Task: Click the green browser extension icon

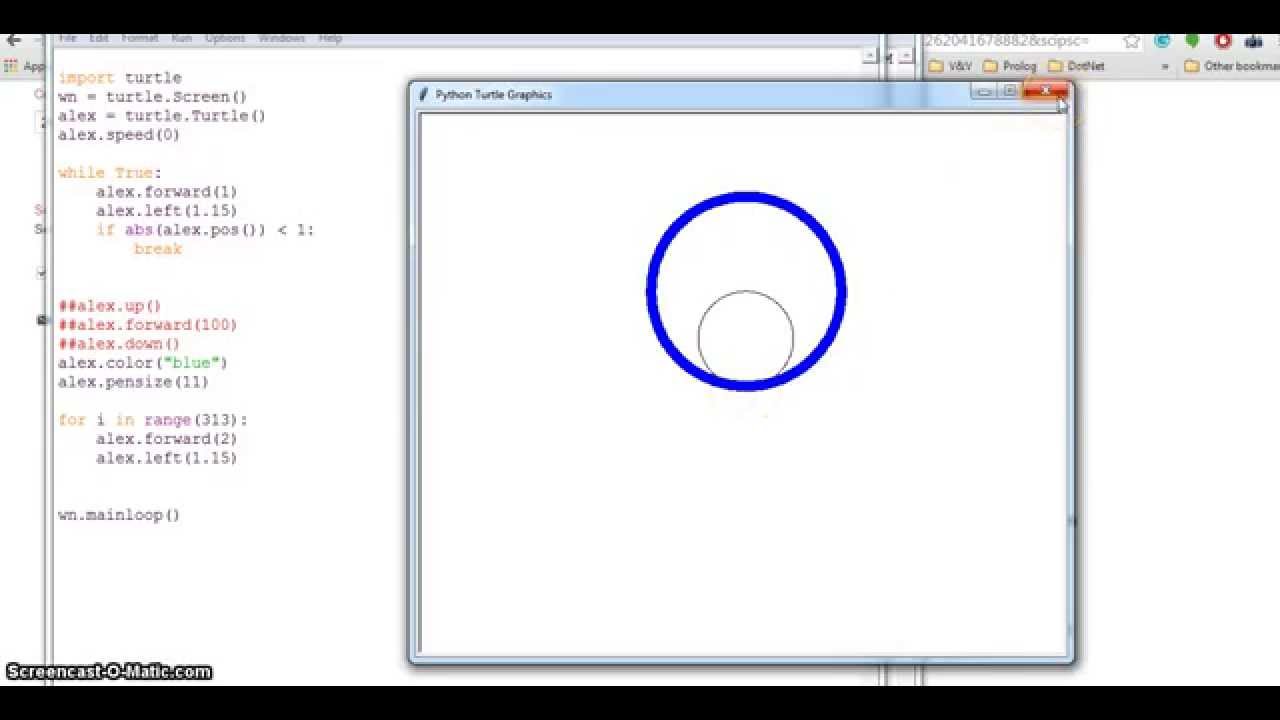Action: point(1192,41)
